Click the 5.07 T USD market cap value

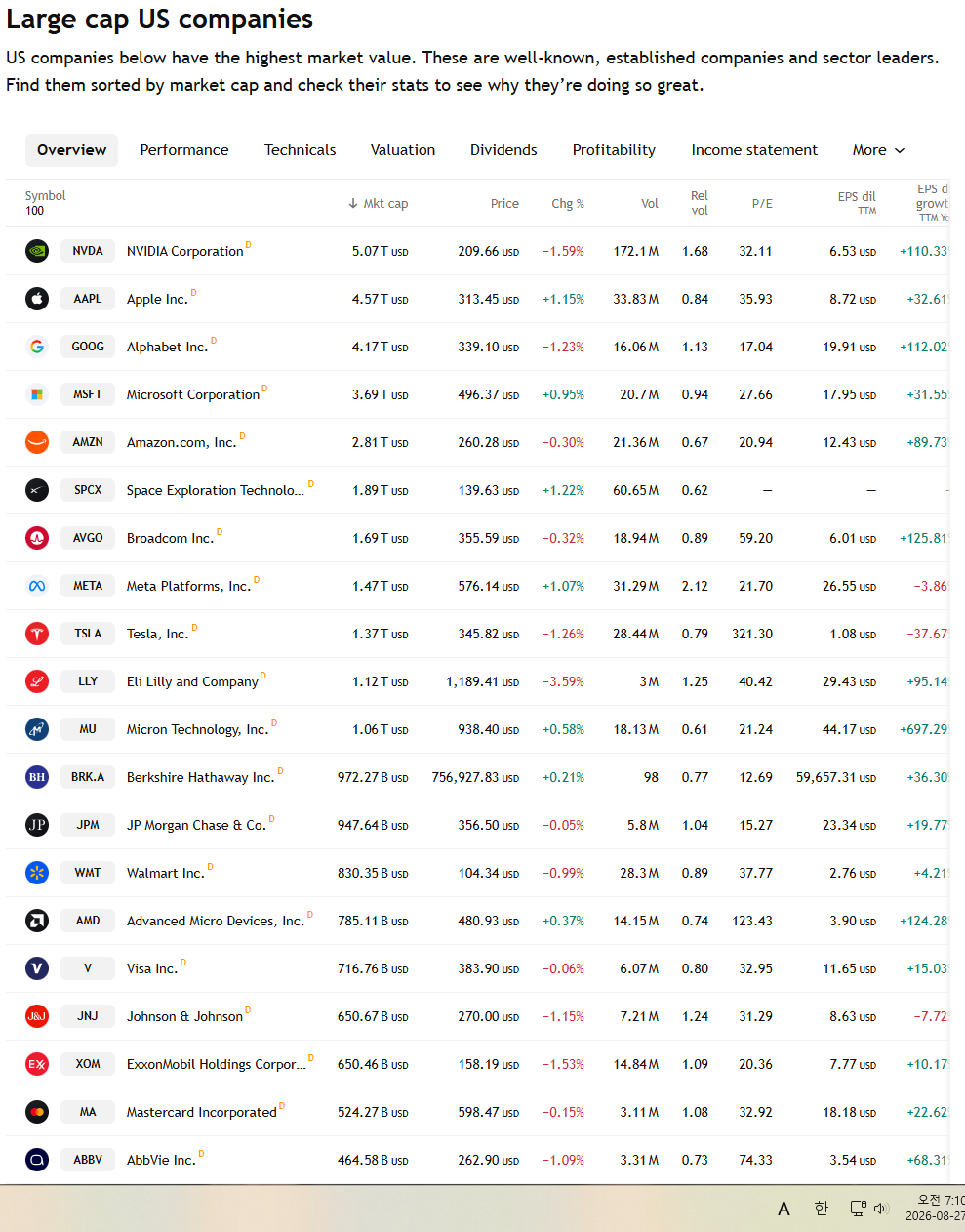(381, 252)
